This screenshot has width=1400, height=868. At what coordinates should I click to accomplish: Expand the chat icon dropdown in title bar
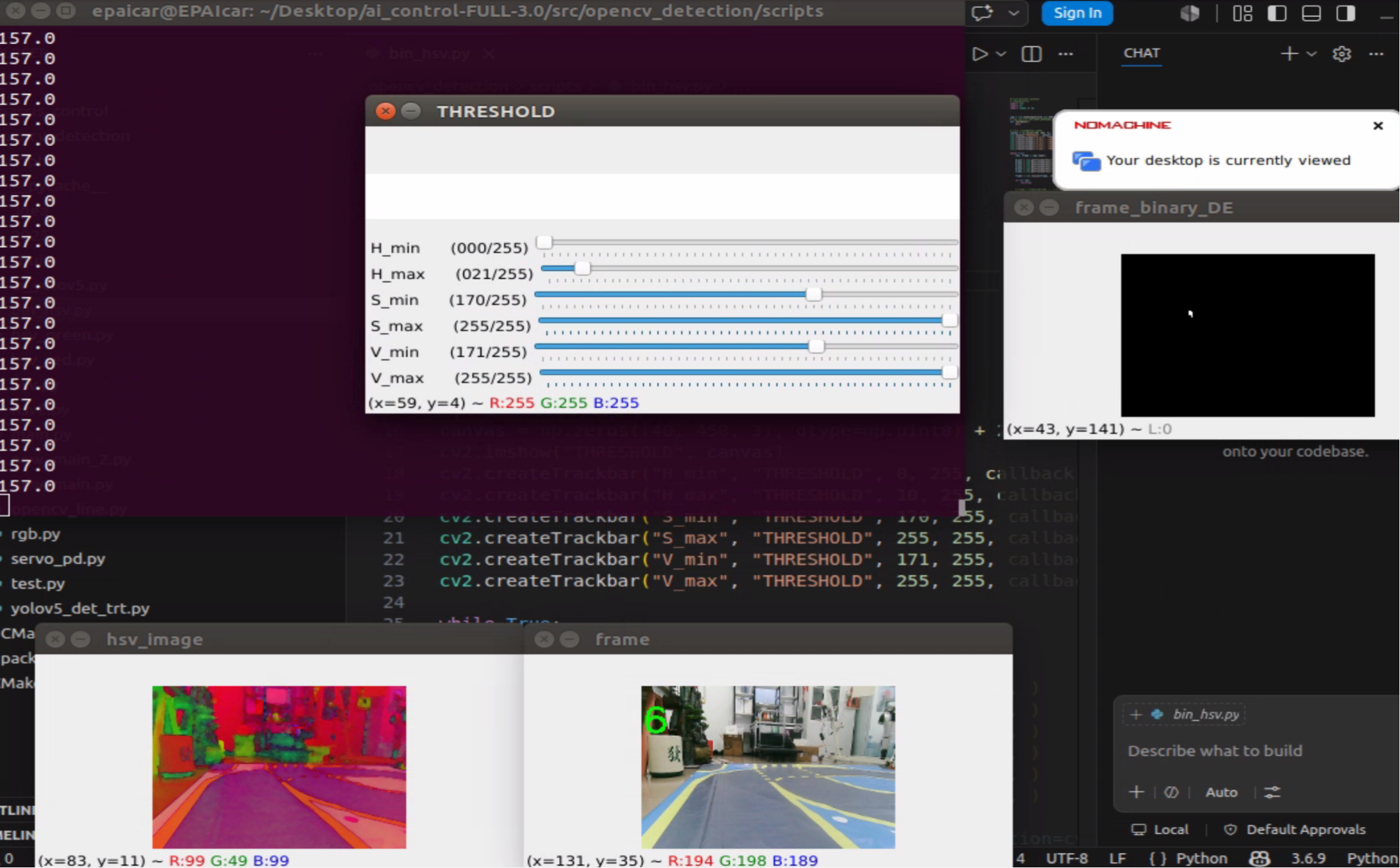pos(1013,13)
